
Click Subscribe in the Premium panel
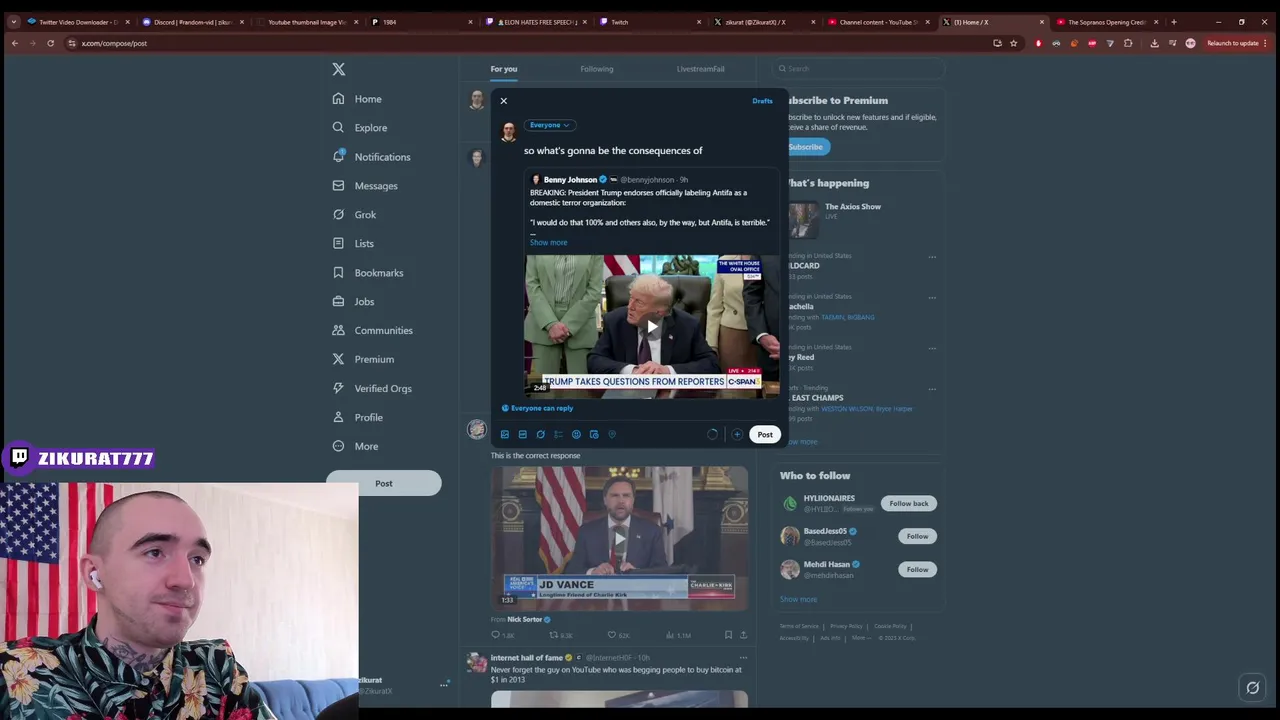pos(805,147)
